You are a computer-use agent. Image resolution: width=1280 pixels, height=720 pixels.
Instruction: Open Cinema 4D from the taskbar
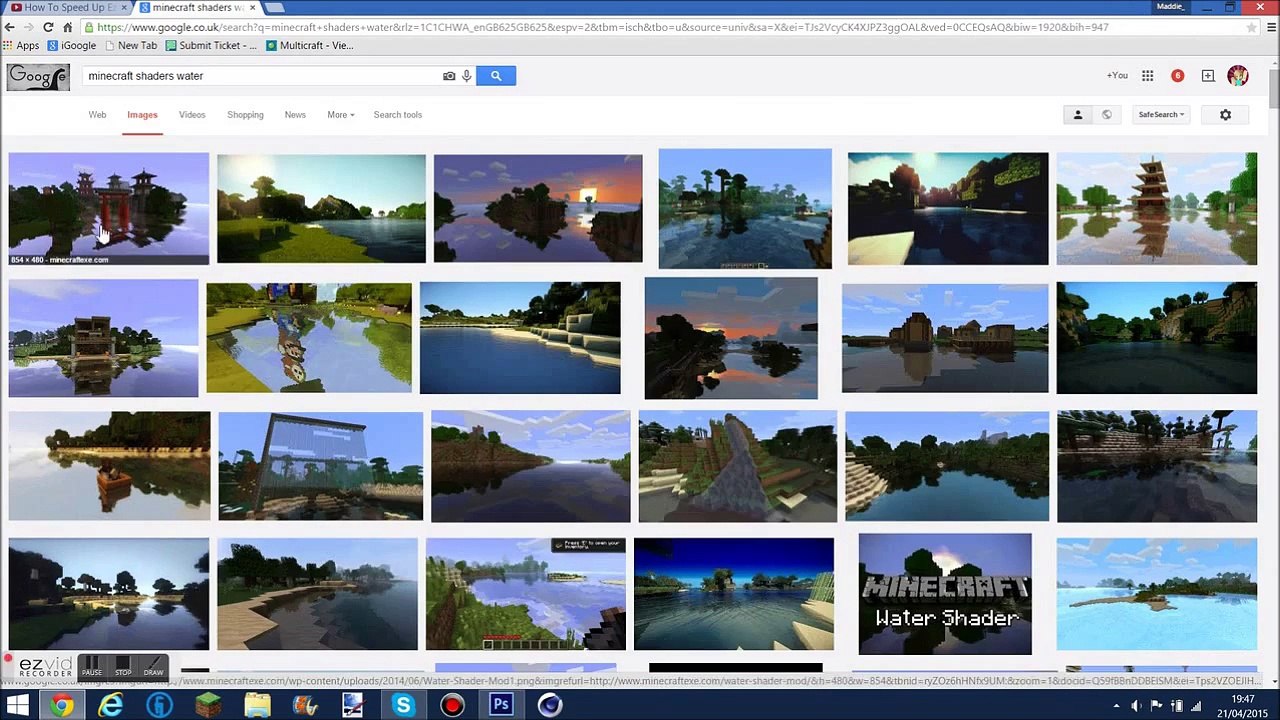(x=550, y=706)
